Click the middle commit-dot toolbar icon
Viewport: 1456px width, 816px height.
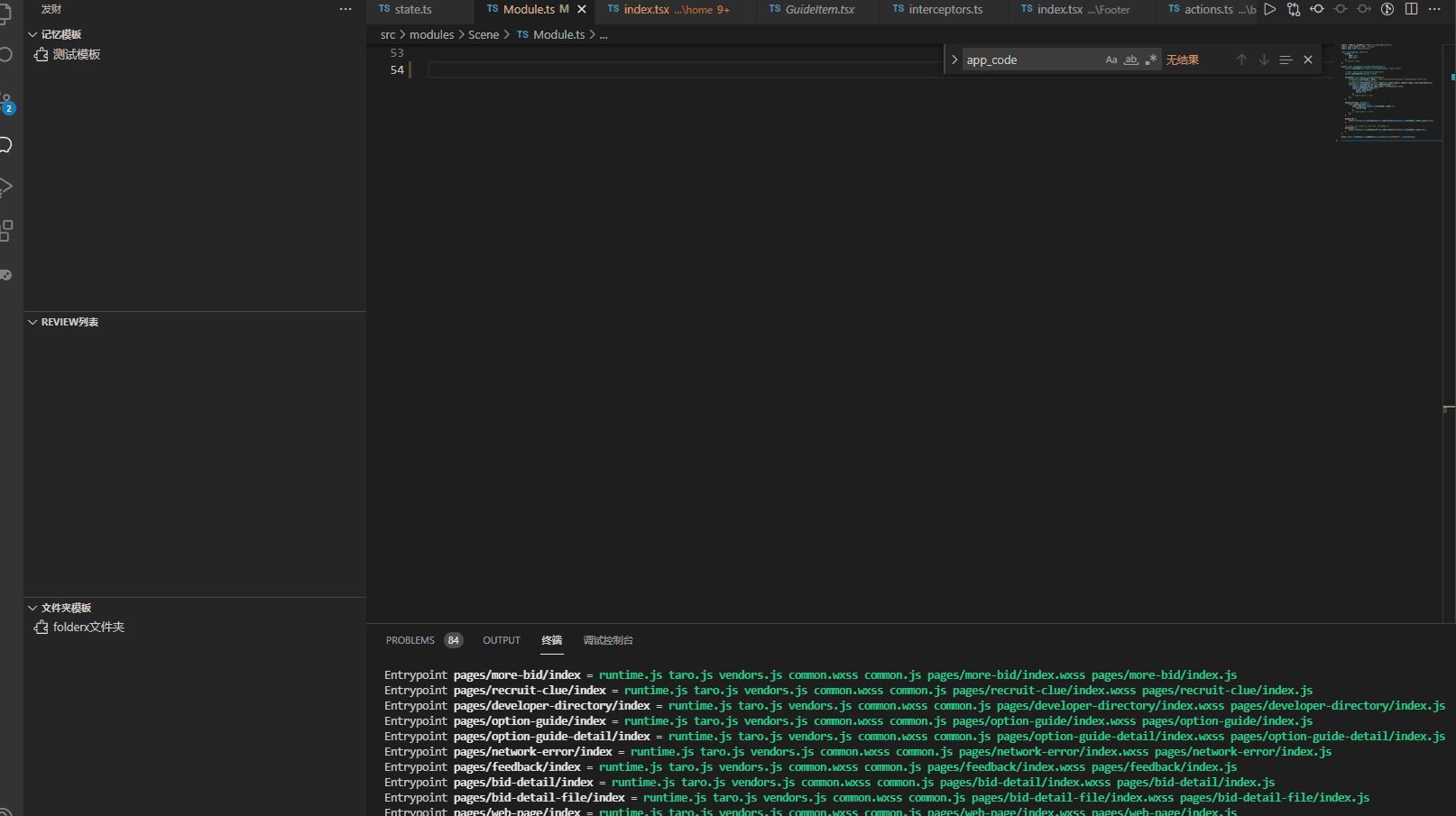(x=1341, y=9)
